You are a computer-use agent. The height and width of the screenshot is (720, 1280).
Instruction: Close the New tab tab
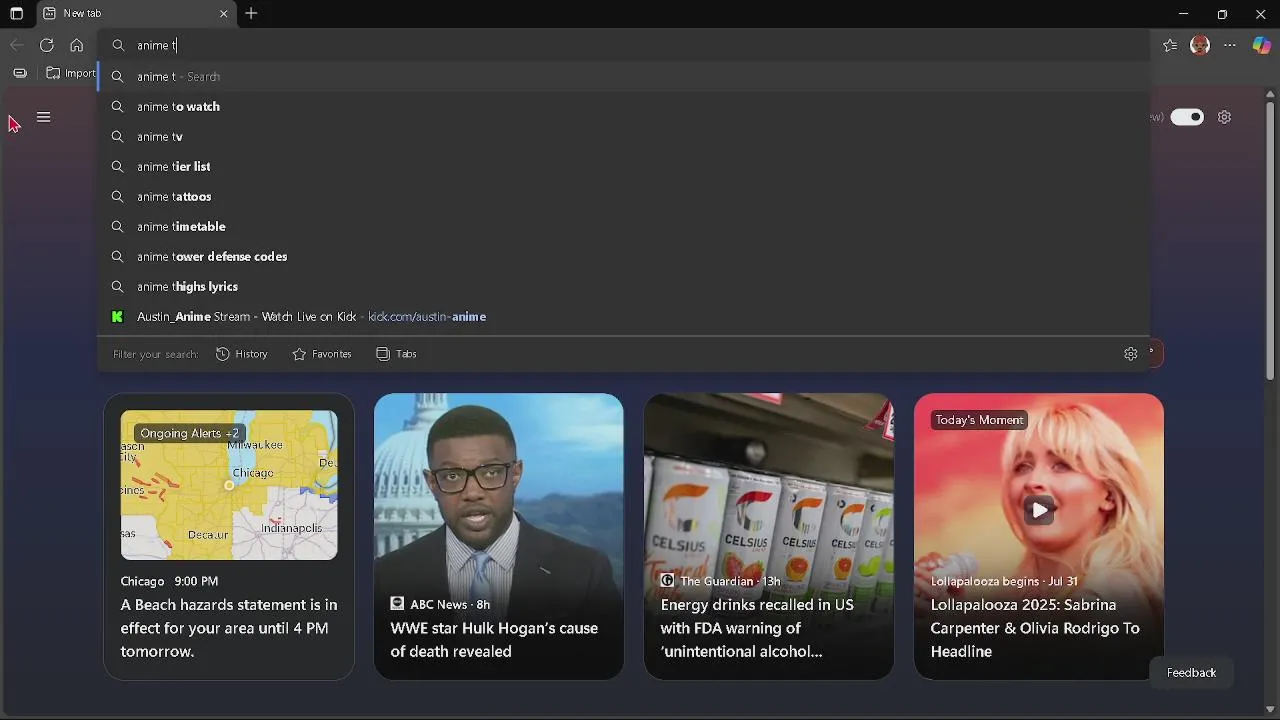point(223,14)
